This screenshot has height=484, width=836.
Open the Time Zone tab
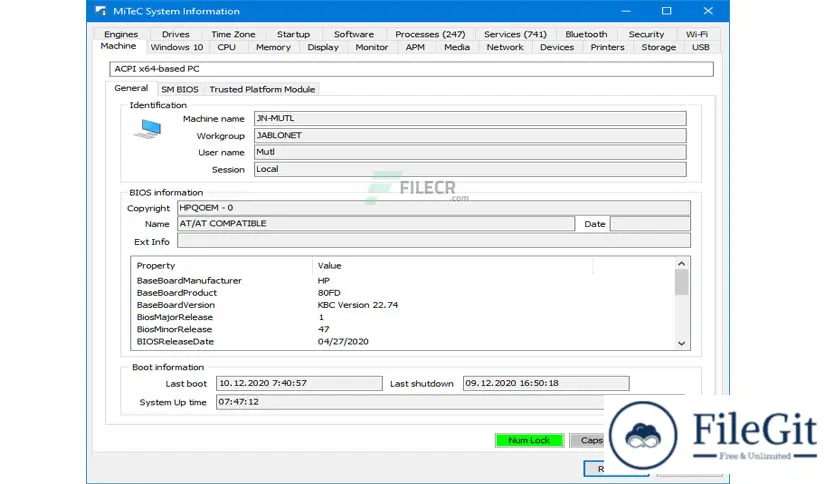pyautogui.click(x=233, y=34)
